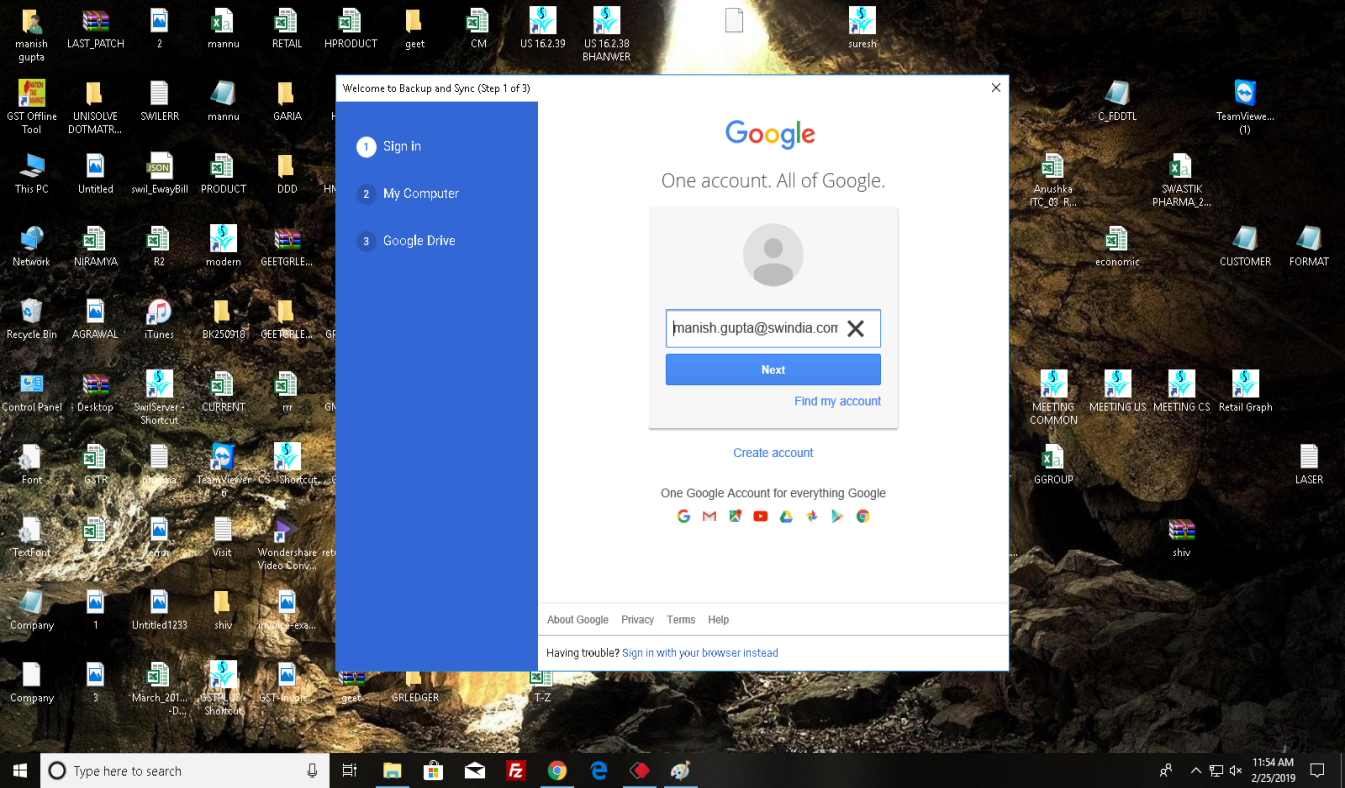Select the TeamViewer (1) desktop icon
1345x788 pixels.
pyautogui.click(x=1245, y=107)
